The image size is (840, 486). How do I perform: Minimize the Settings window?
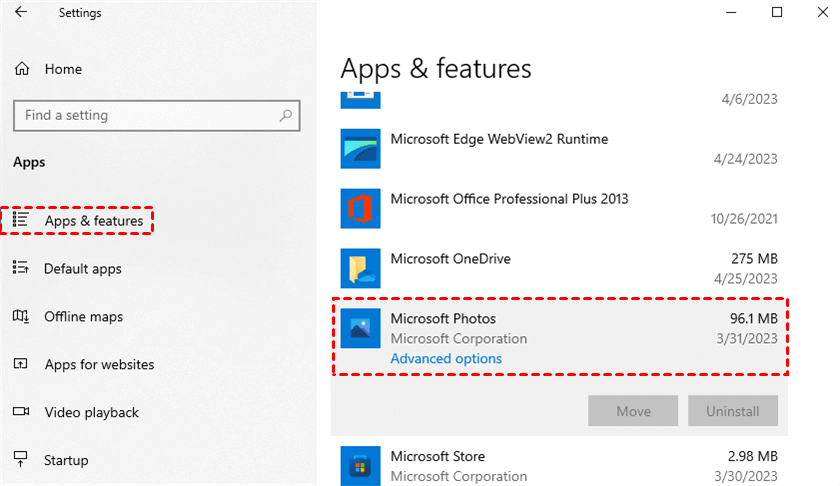(x=731, y=12)
